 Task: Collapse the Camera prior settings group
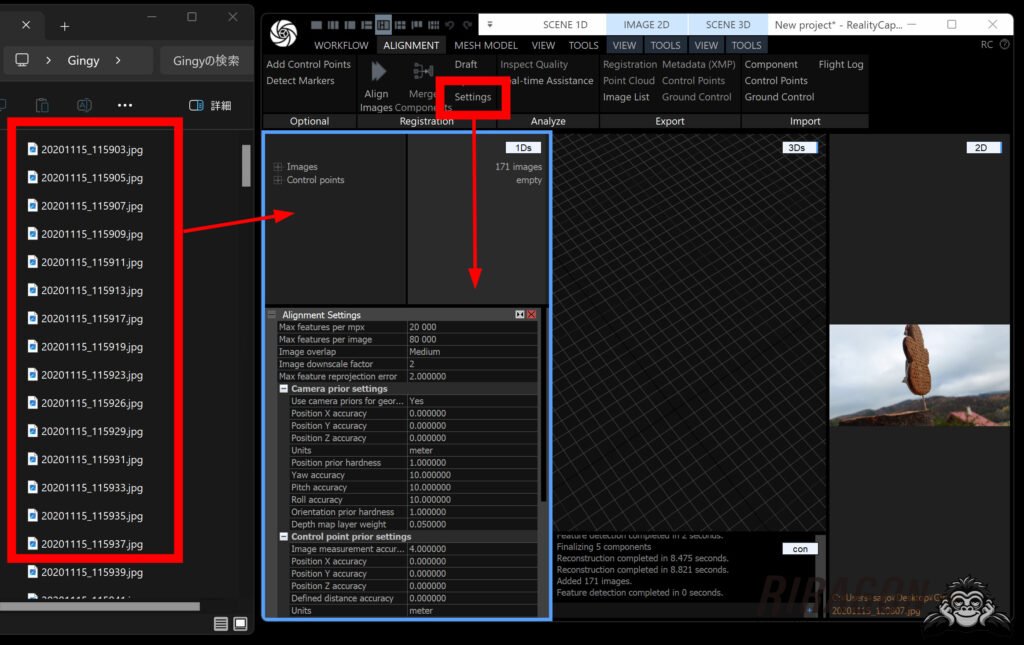(285, 388)
